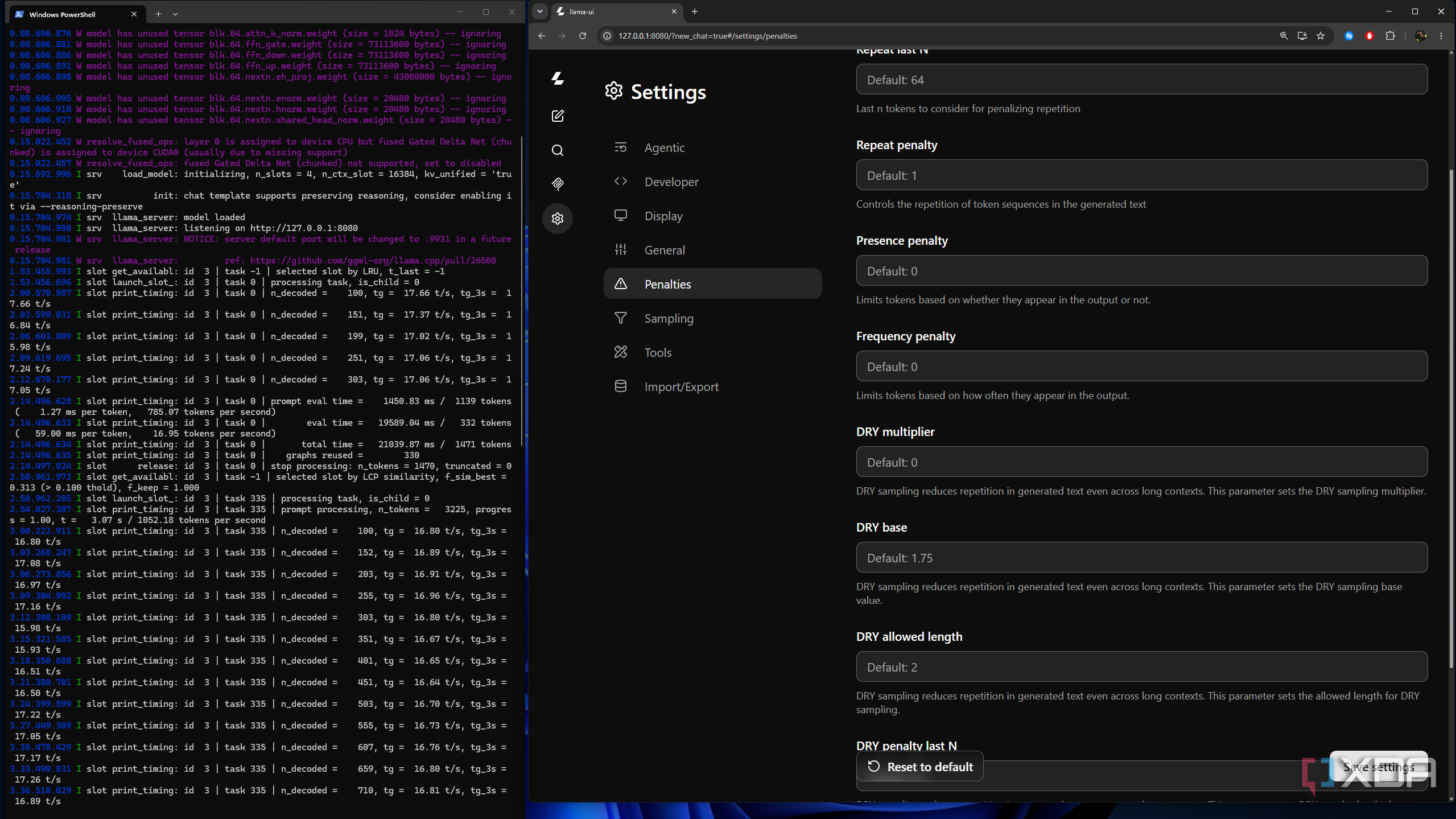Select the Penalties settings section
Screen dimensions: 1456x819
[712, 284]
